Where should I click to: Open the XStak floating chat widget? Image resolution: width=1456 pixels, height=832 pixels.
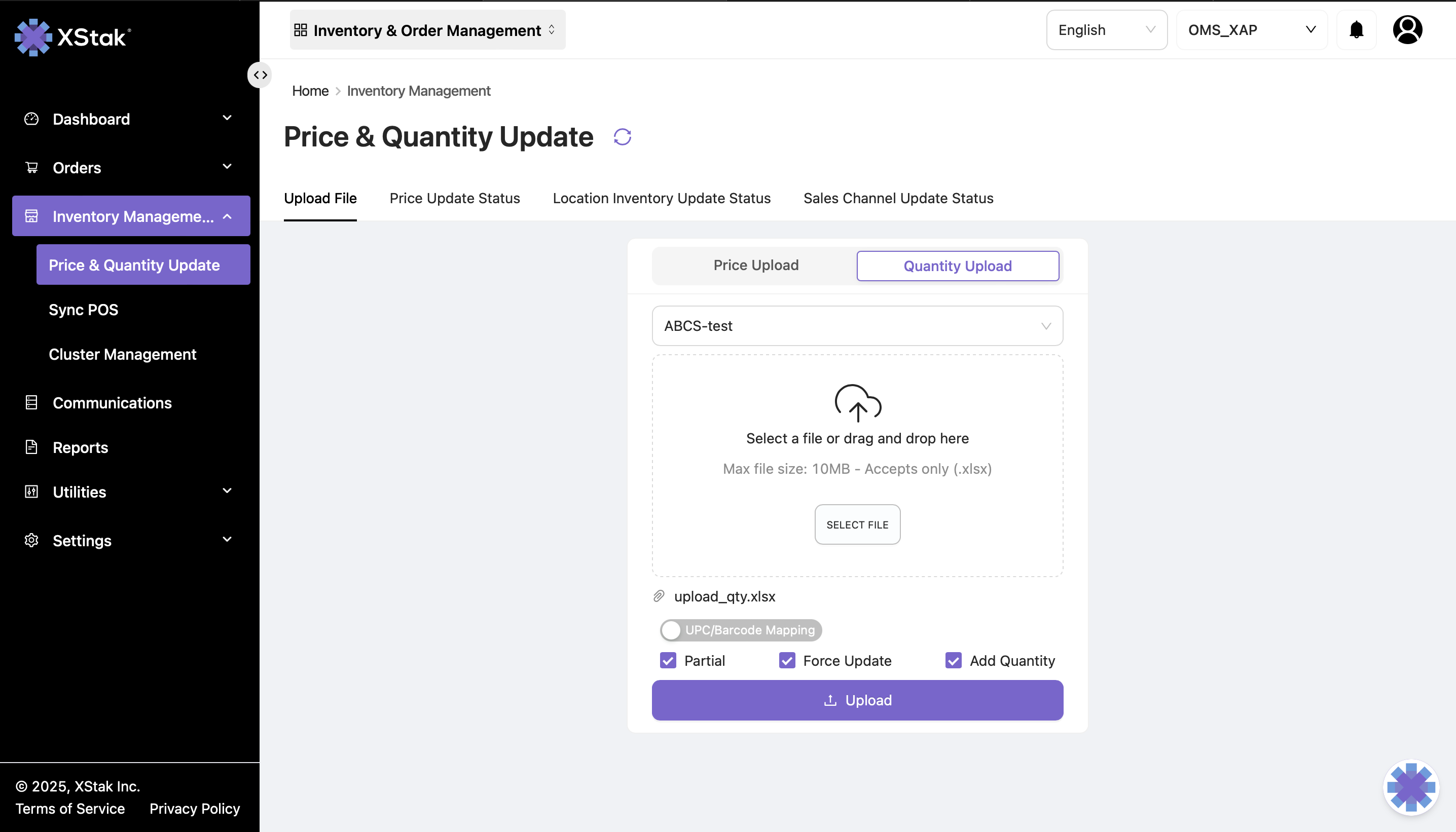click(x=1410, y=787)
